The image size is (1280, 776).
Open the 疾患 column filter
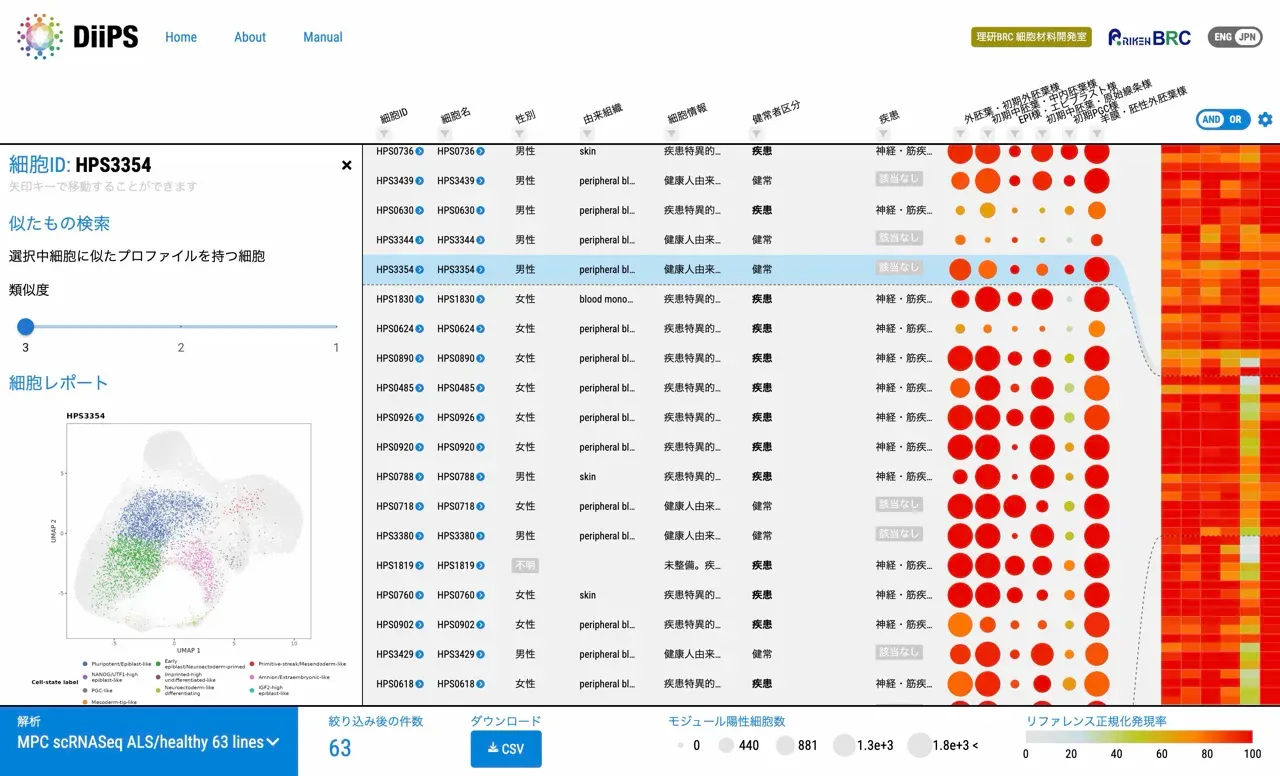pos(883,134)
